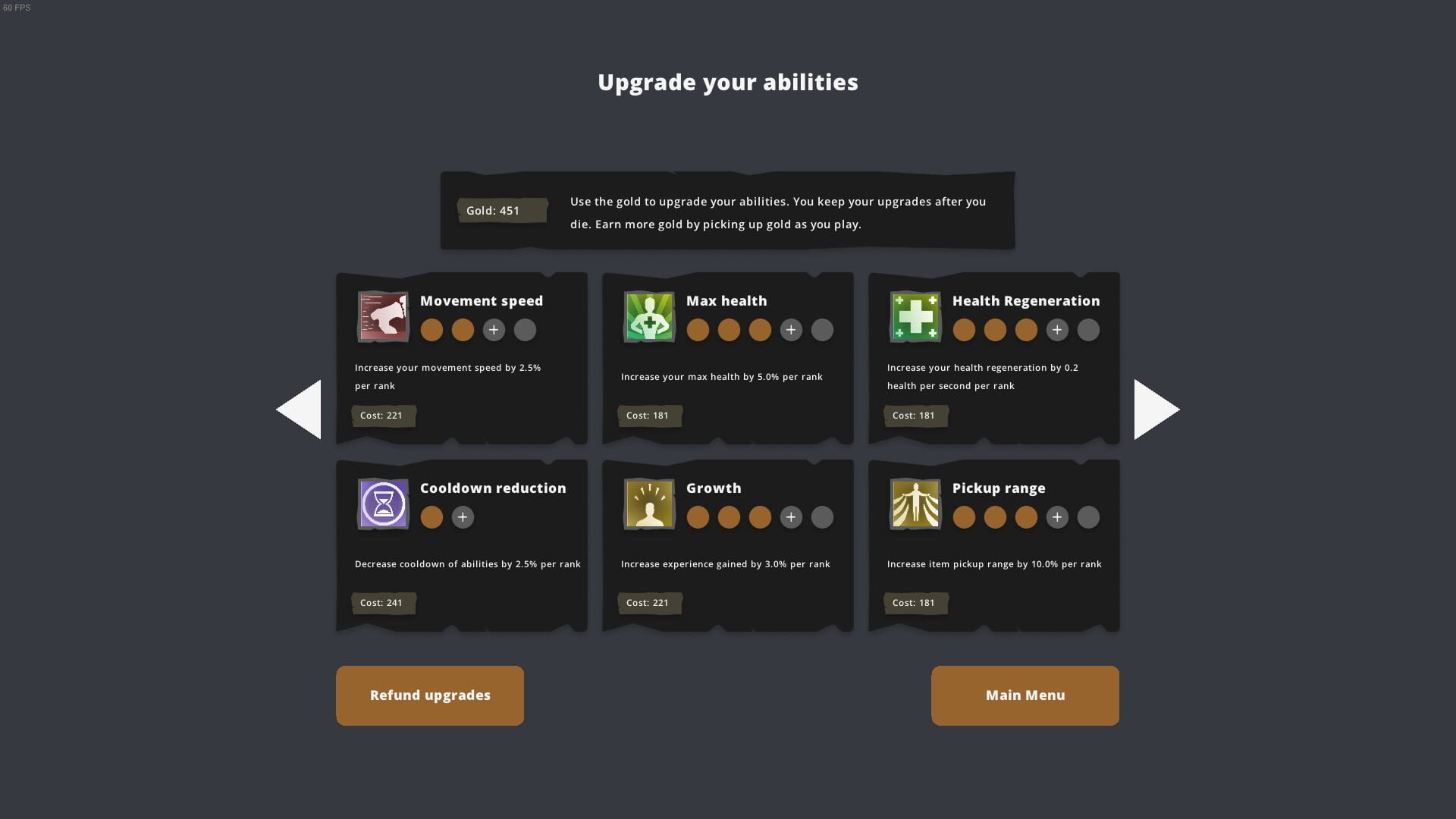Add a Cooldown reduction rank
Image resolution: width=1456 pixels, height=819 pixels.
[x=463, y=517]
